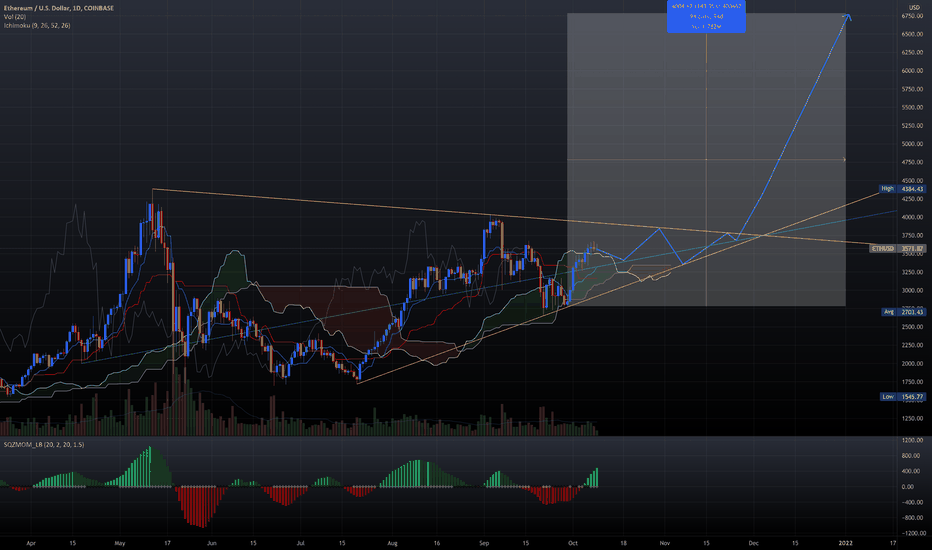Image resolution: width=932 pixels, height=550 pixels.
Task: Click the Sep date on time axis
Action: (484, 543)
